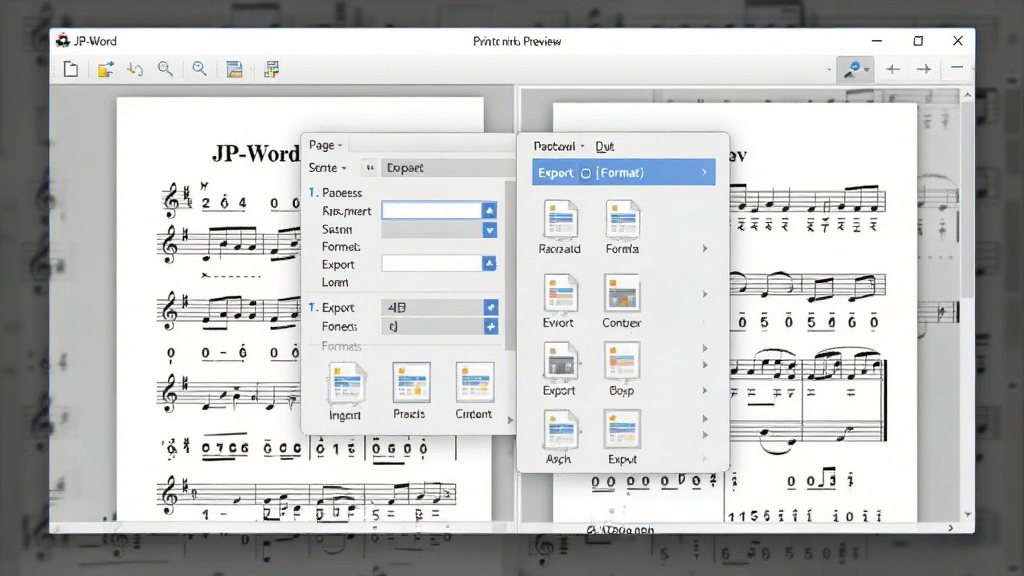This screenshot has height=576, width=1024.
Task: Click the blue button on the empty 'Export' field
Action: pos(489,263)
